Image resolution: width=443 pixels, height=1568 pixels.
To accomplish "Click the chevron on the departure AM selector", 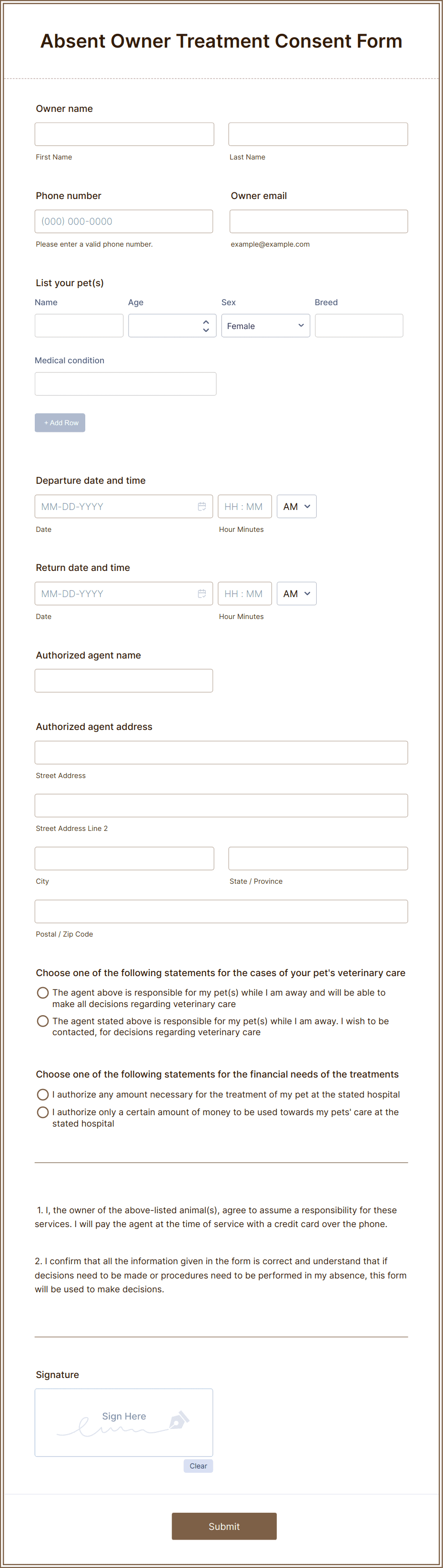I will coord(307,506).
